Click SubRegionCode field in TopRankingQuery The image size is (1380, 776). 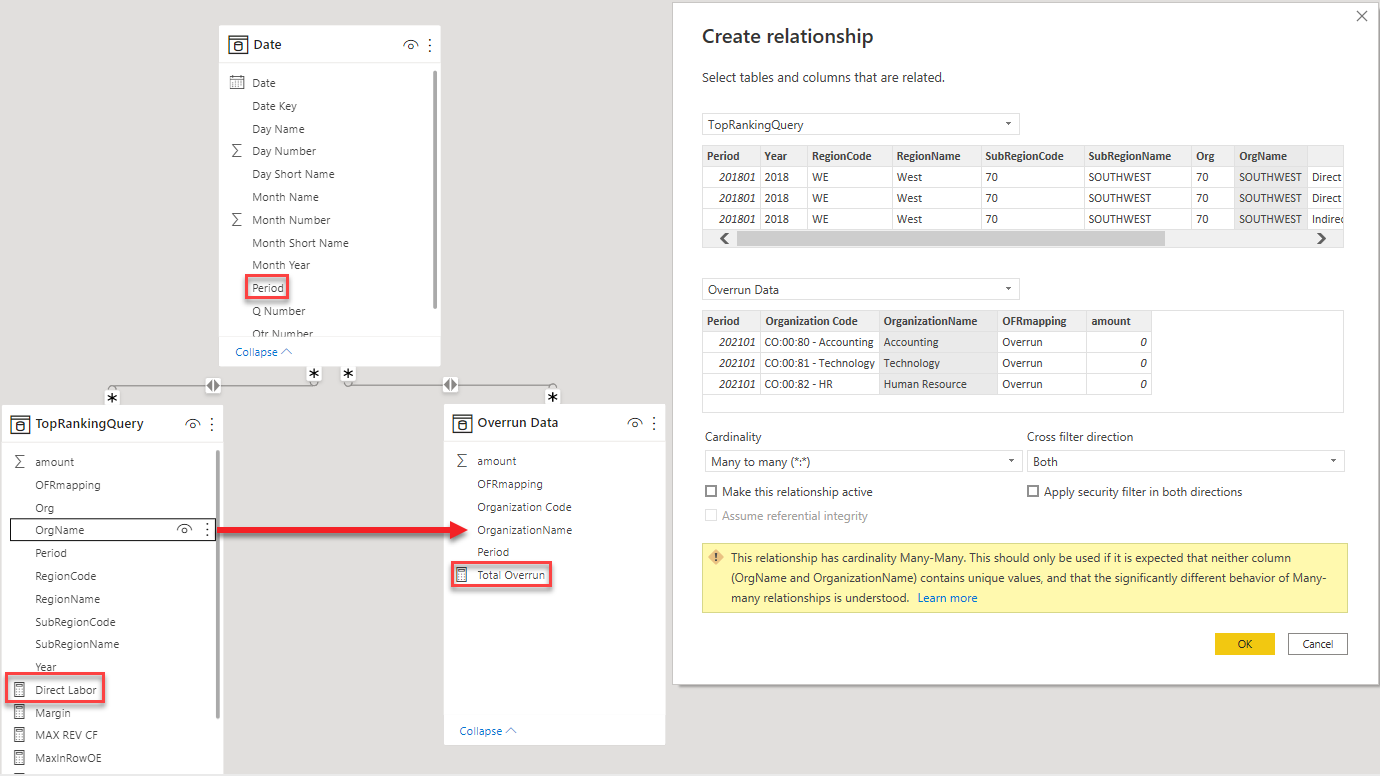click(x=75, y=622)
